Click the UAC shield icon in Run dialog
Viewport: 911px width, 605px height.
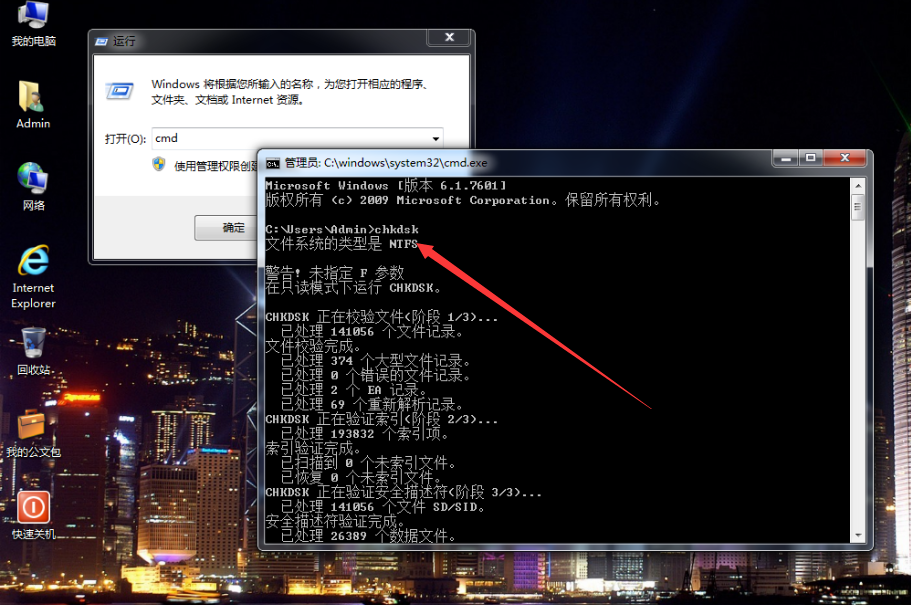point(159,164)
